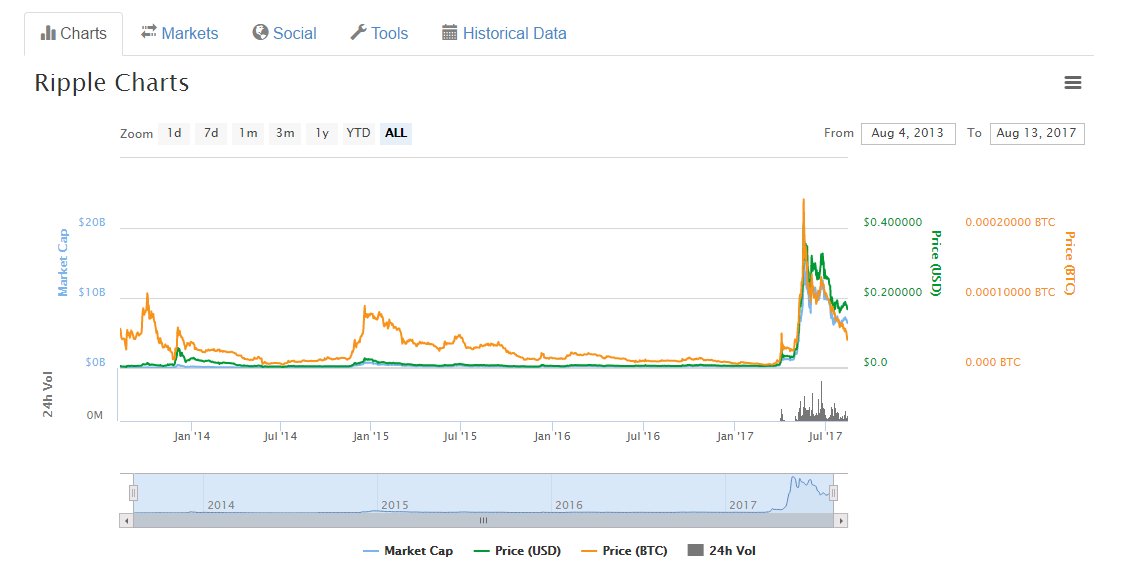Open the Social tab
This screenshot has width=1134, height=566.
[284, 33]
